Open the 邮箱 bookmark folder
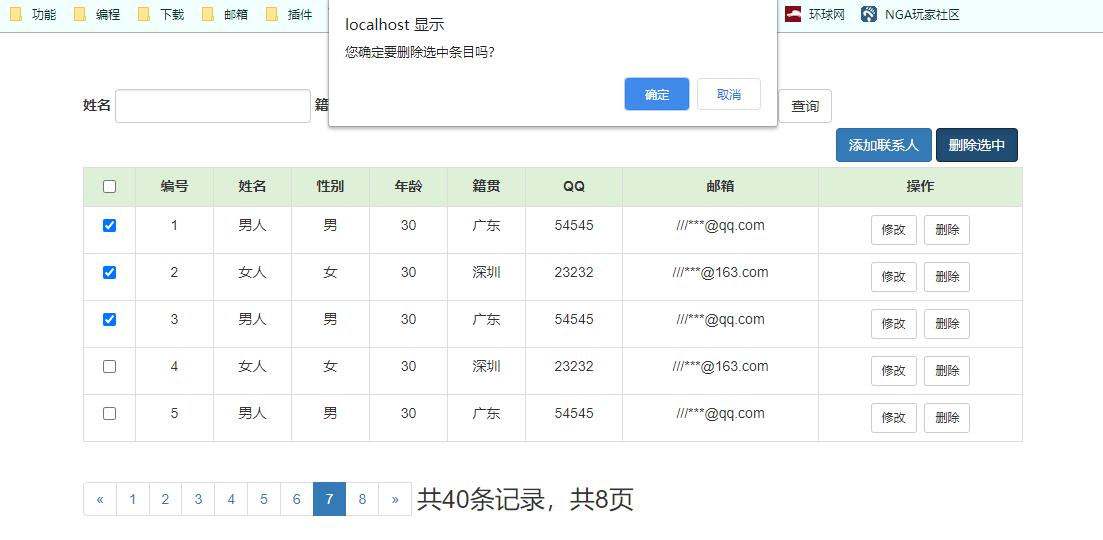Screen dimensions: 1103x540 (226, 14)
